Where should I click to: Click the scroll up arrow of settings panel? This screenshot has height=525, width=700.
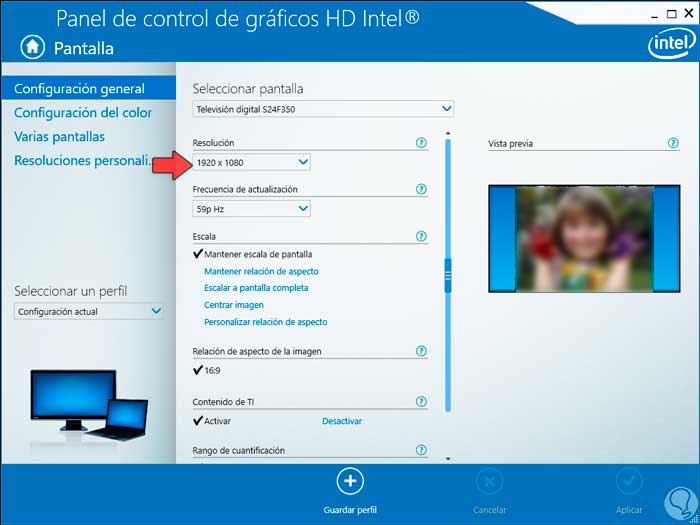448,133
